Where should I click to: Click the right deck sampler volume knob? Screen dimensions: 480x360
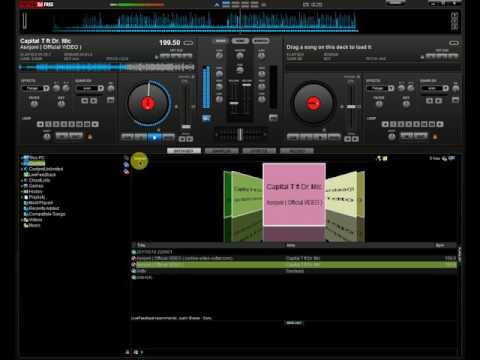click(x=456, y=88)
